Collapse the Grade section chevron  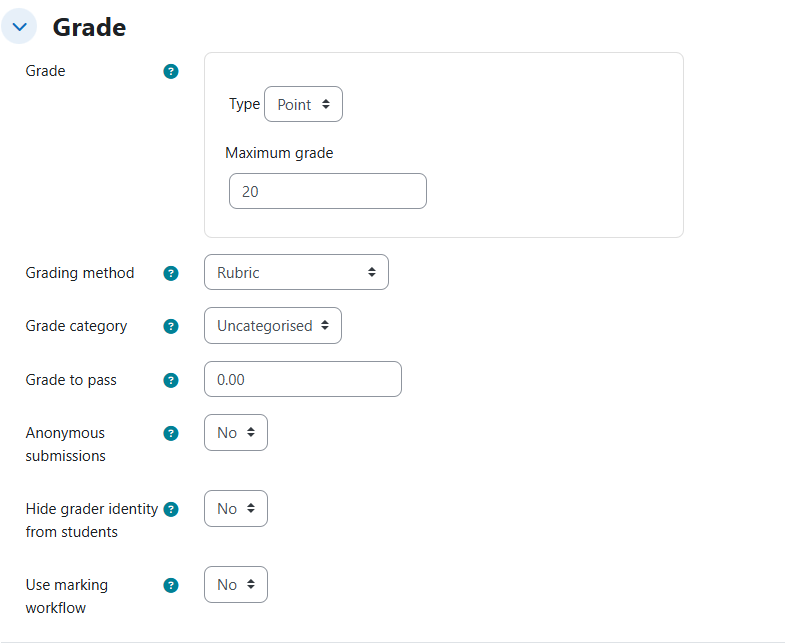pyautogui.click(x=19, y=27)
